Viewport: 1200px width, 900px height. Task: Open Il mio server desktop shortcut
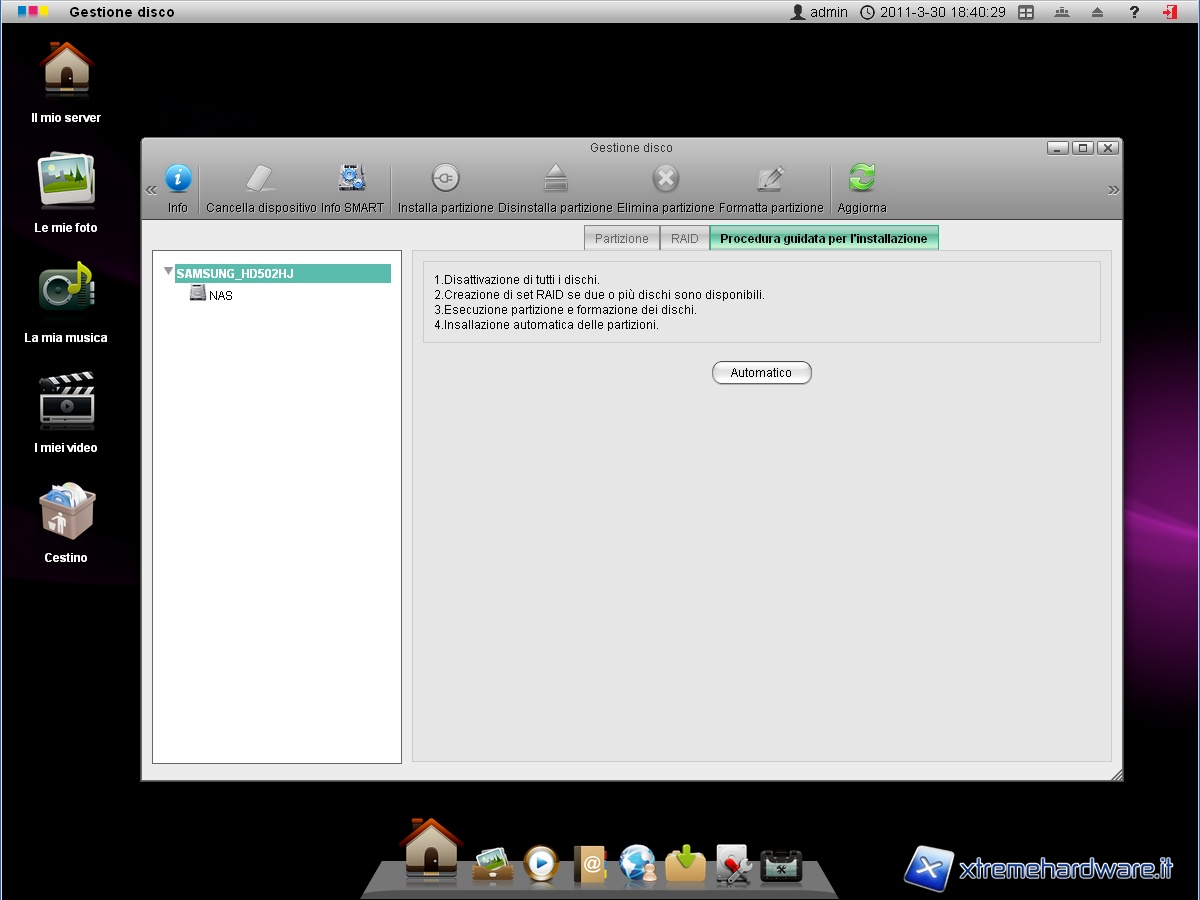pyautogui.click(x=66, y=70)
